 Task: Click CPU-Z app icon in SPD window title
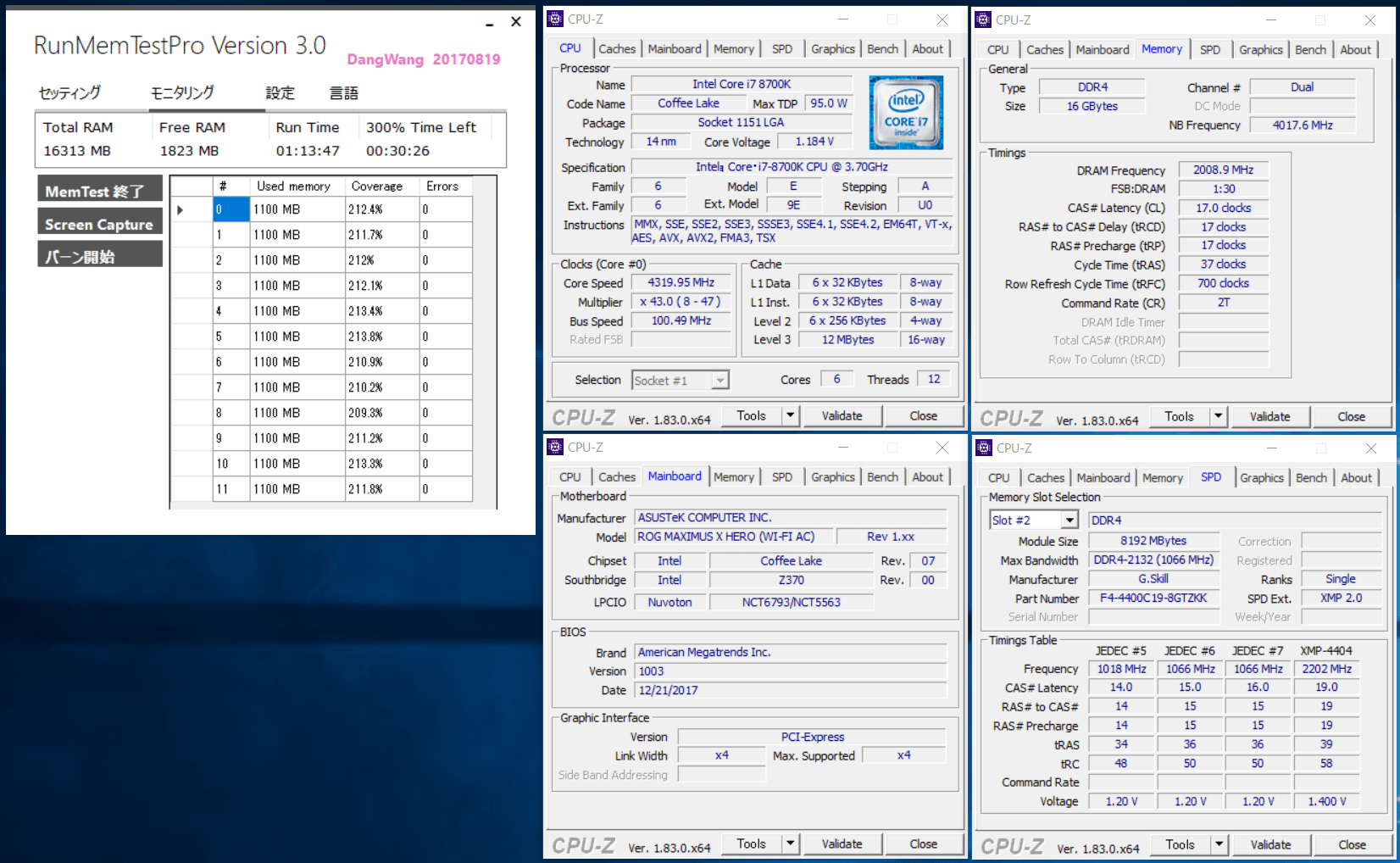tap(984, 448)
